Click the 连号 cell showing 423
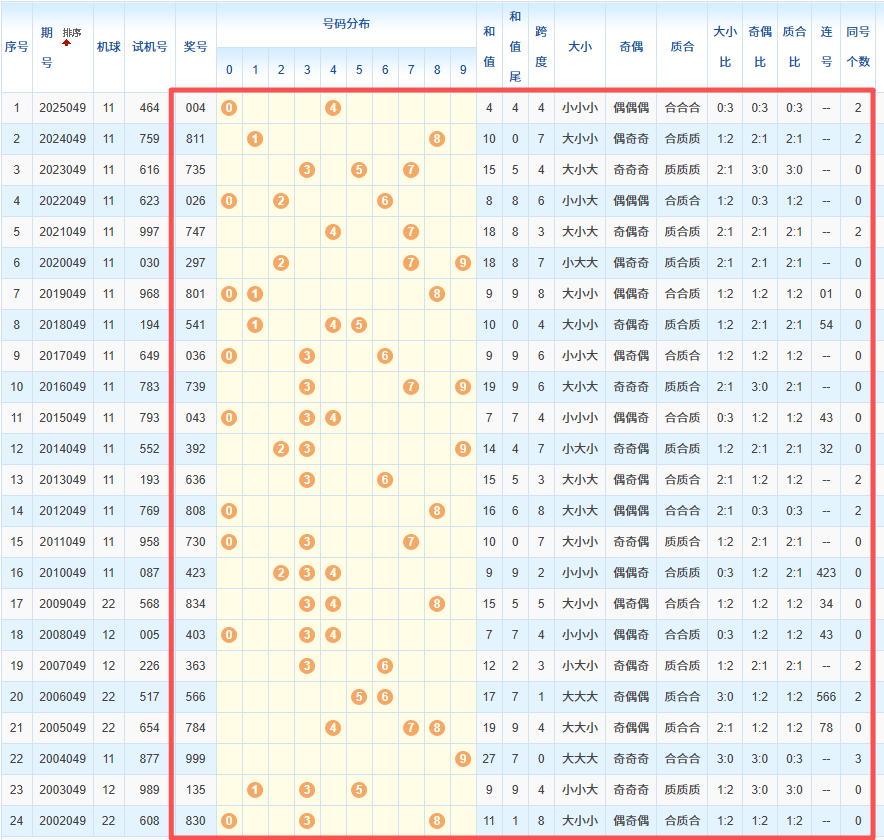This screenshot has height=840, width=884. click(x=826, y=573)
